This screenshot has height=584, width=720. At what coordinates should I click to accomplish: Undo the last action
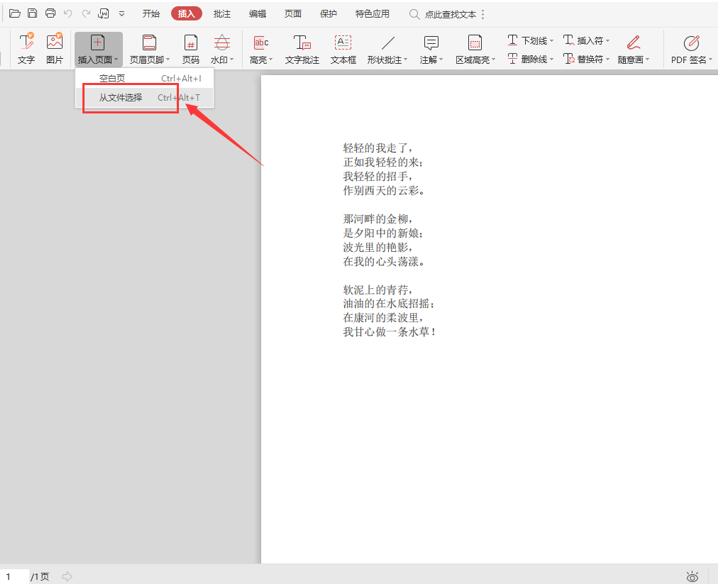(x=68, y=14)
